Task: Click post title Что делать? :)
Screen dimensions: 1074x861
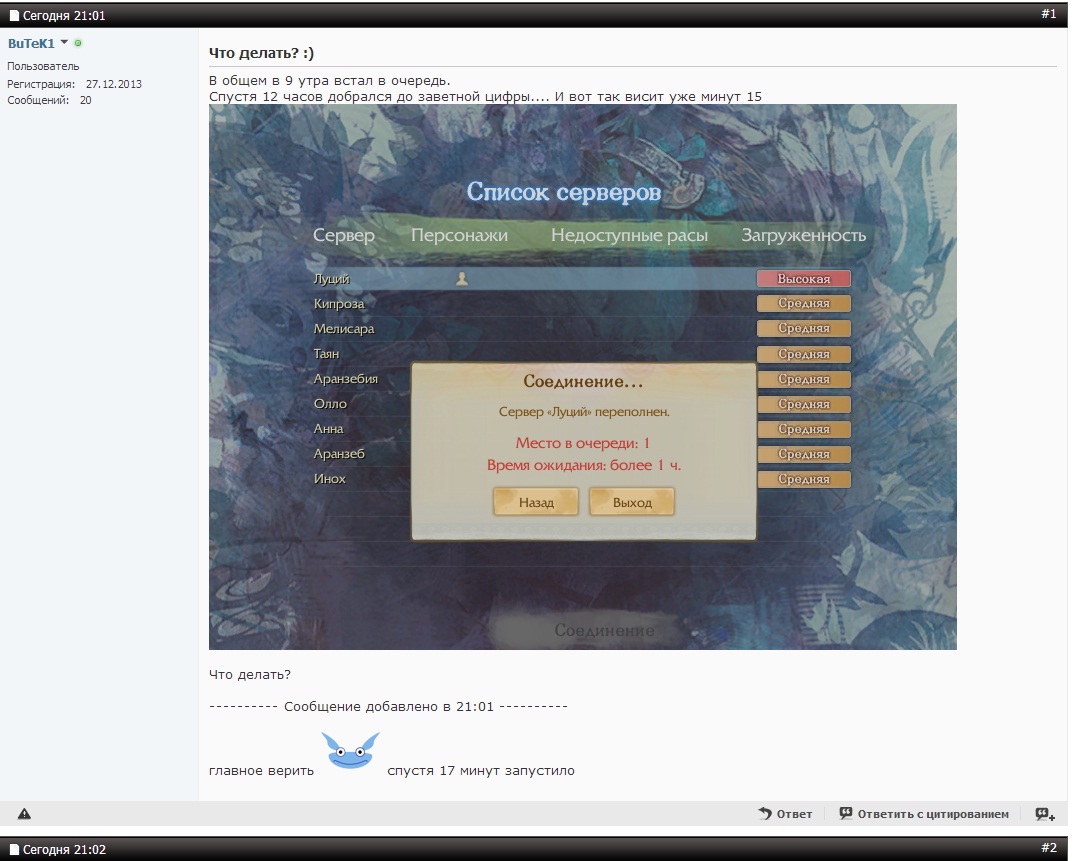Action: tap(261, 53)
